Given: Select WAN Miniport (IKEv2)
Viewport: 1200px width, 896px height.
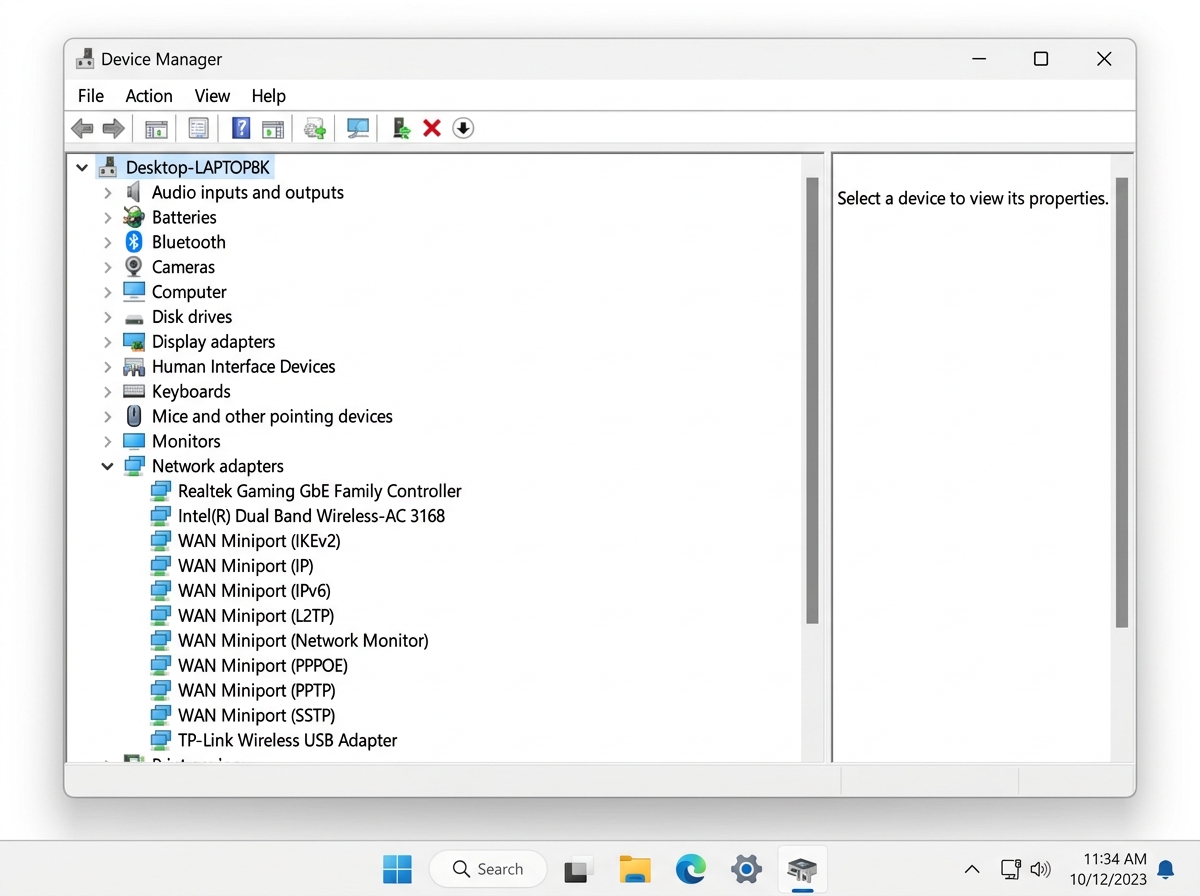Looking at the screenshot, I should tap(259, 541).
